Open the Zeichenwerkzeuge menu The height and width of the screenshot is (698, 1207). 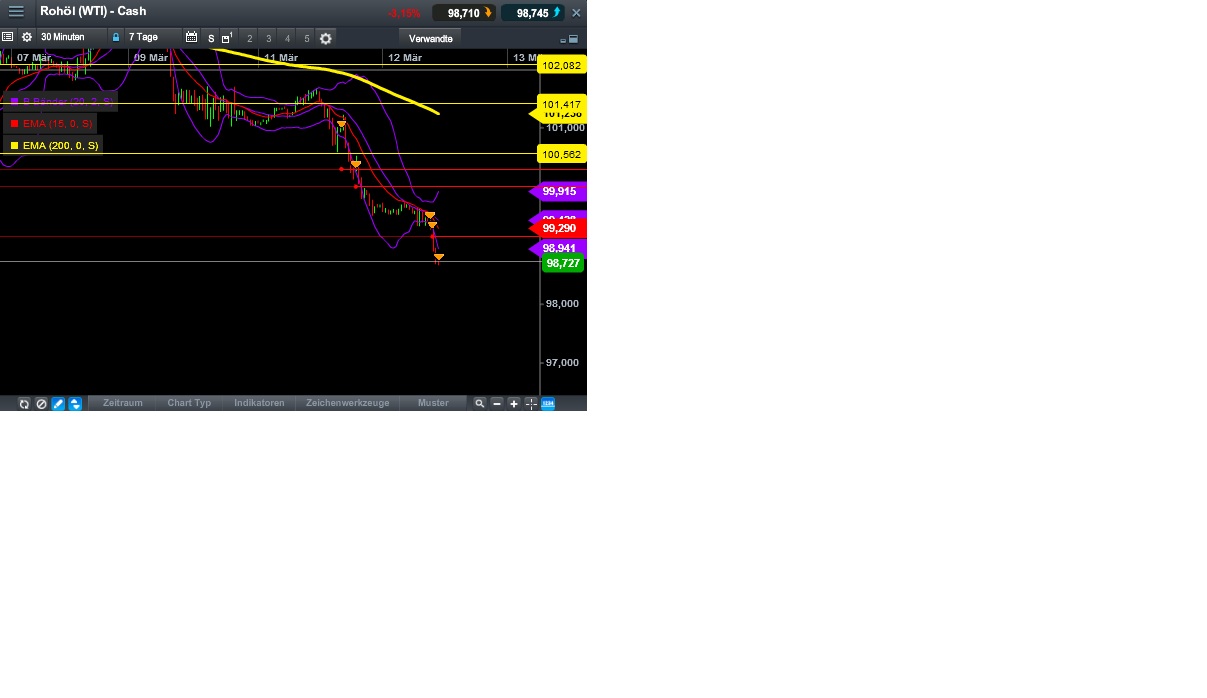pyautogui.click(x=347, y=403)
